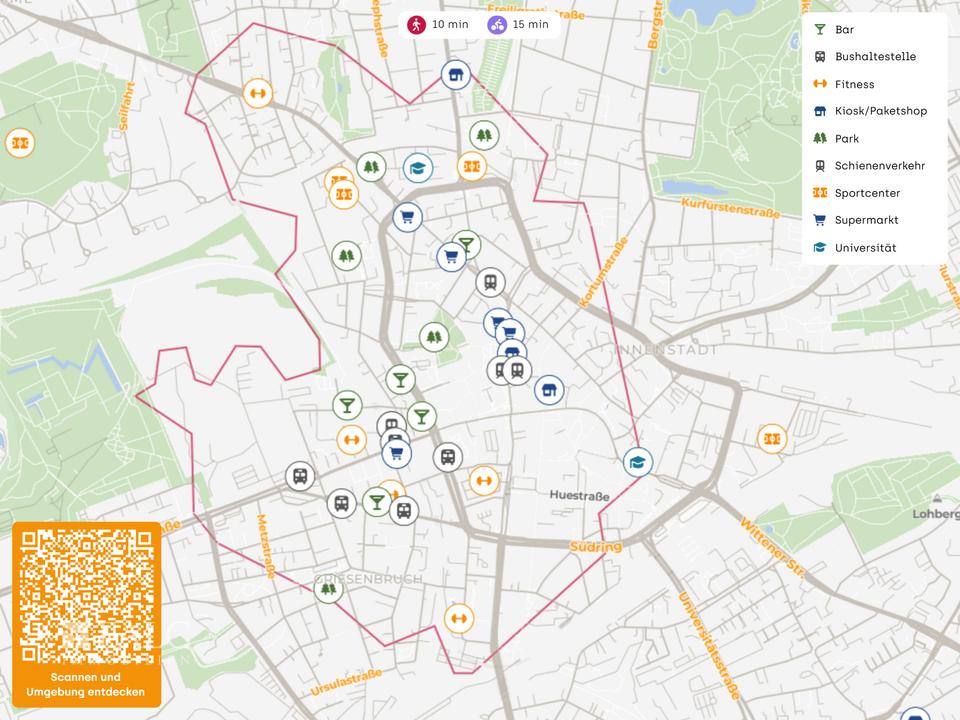Click the park marker at Griesenbruch
This screenshot has height=720, width=960.
328,589
